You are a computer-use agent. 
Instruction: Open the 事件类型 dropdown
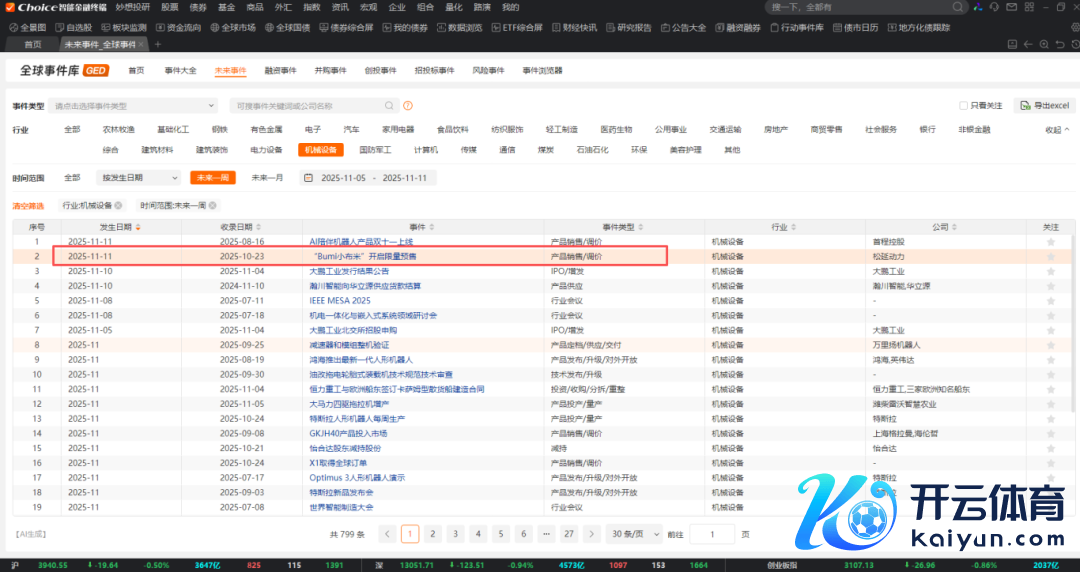click(135, 106)
